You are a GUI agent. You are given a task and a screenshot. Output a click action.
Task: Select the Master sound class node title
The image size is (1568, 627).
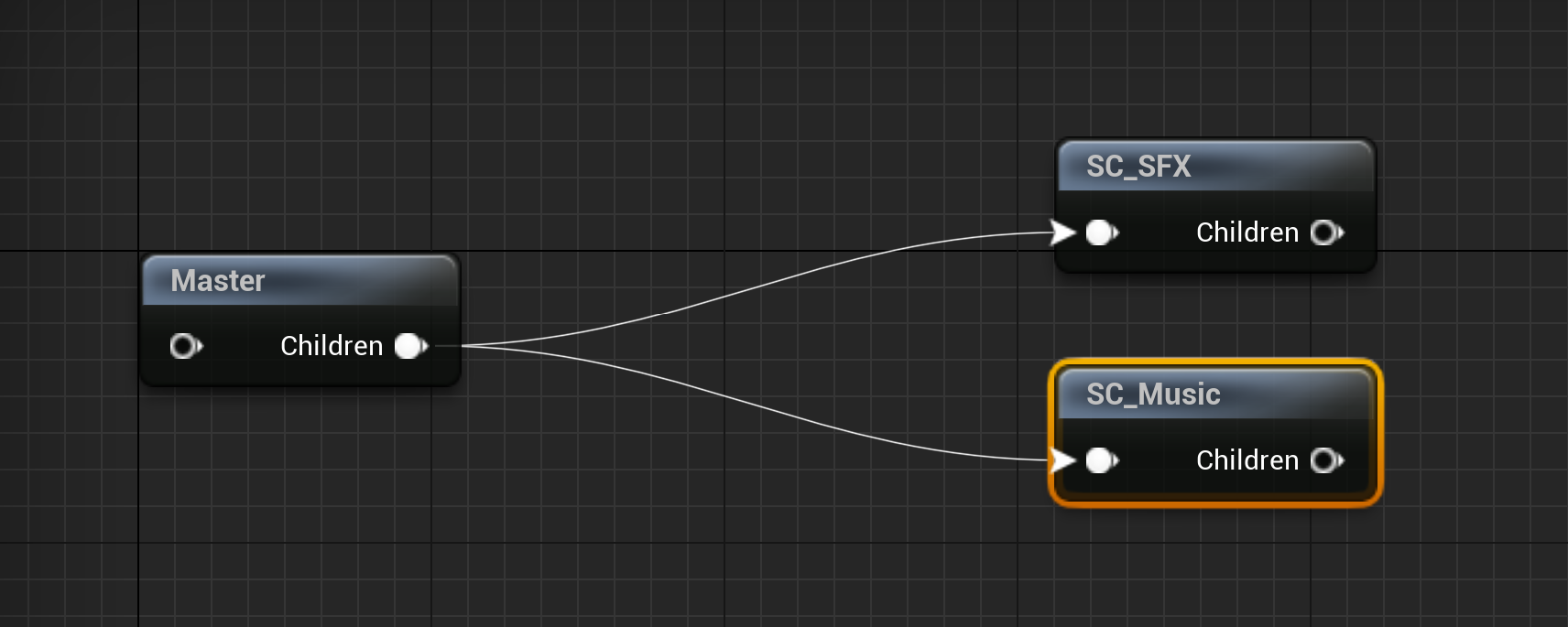pyautogui.click(x=218, y=280)
